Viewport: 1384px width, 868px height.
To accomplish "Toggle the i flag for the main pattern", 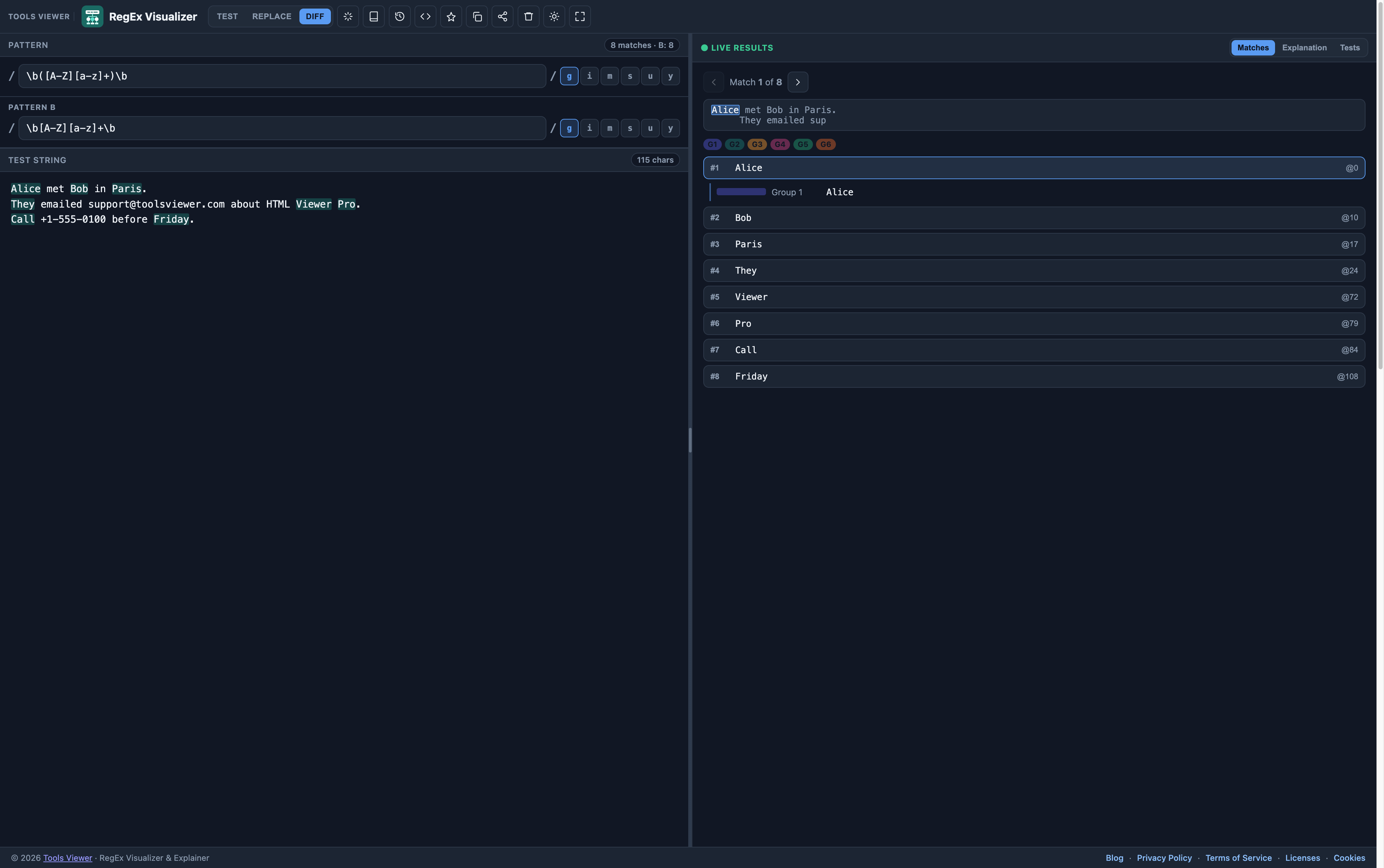I will (x=590, y=76).
